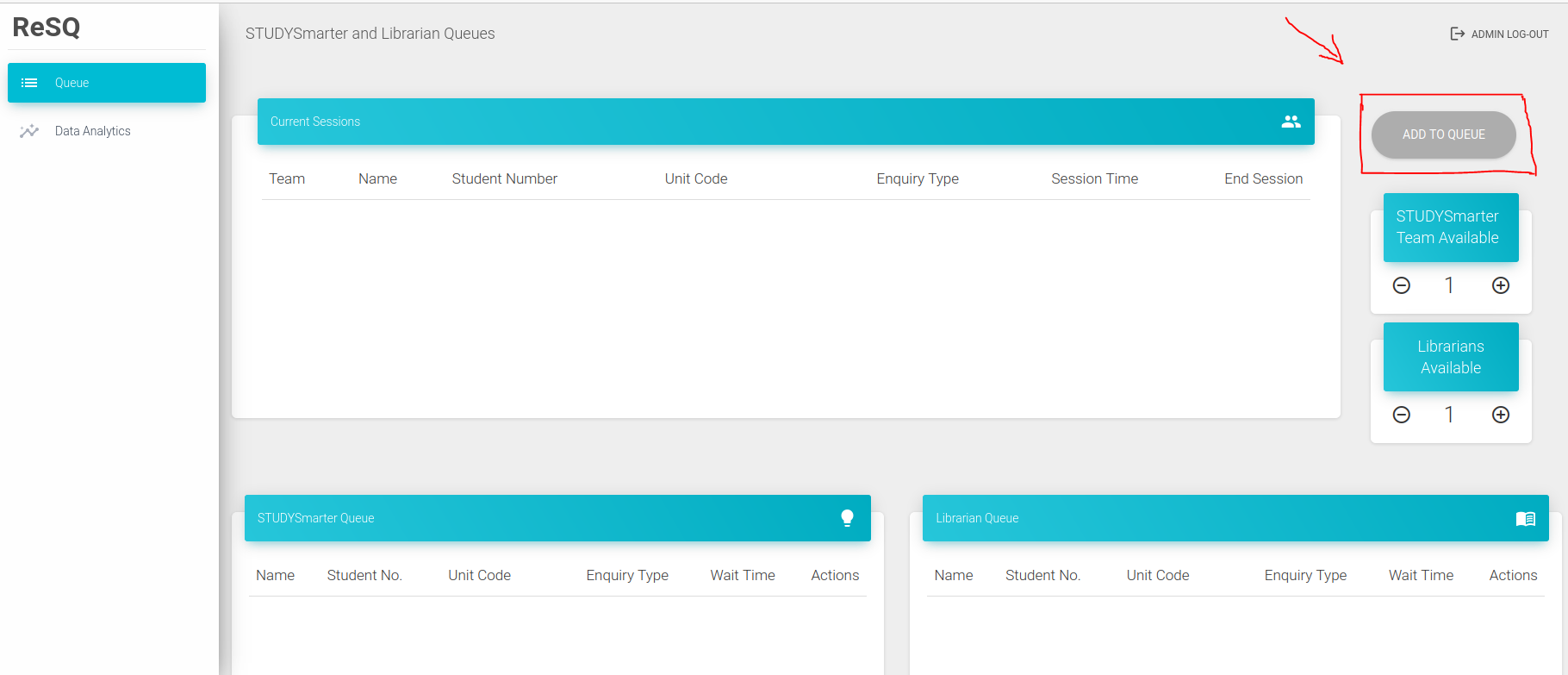Increase Librarians Available count

[1500, 415]
